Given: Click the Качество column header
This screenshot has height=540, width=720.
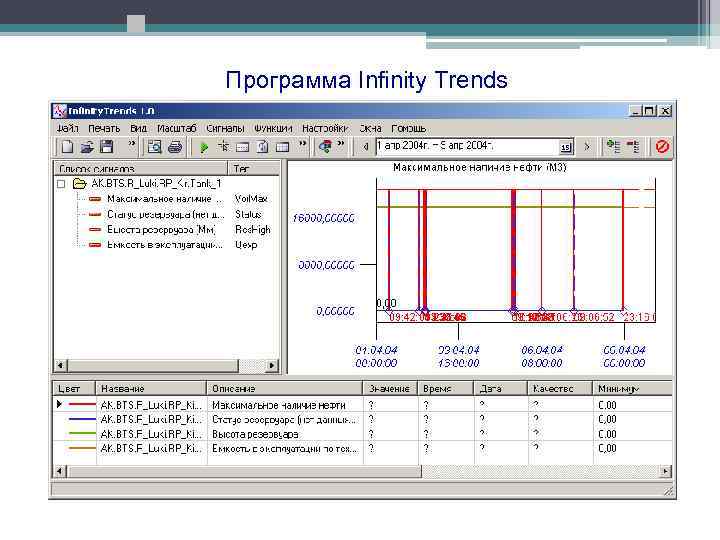Looking at the screenshot, I should (x=560, y=388).
